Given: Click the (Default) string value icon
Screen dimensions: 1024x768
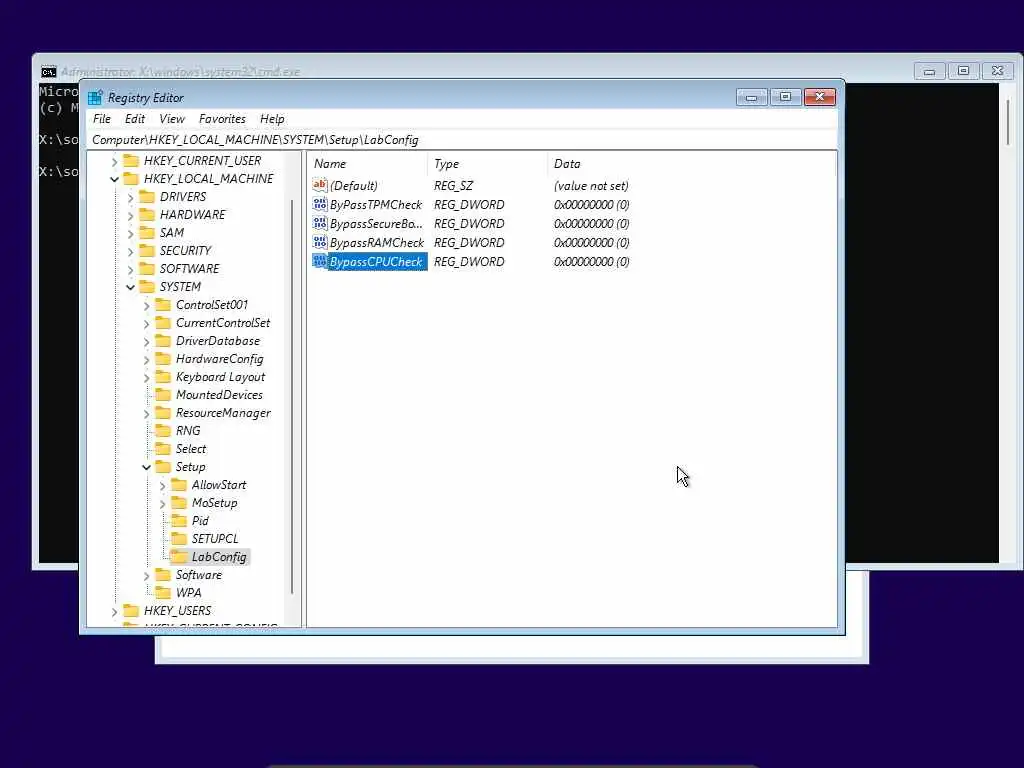Looking at the screenshot, I should [x=320, y=185].
